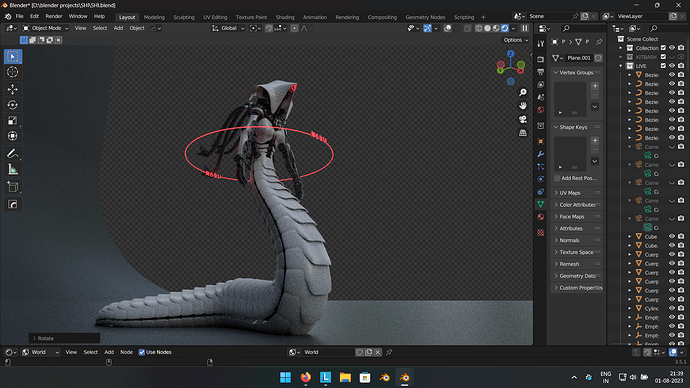The width and height of the screenshot is (690, 388).
Task: Open the Material properties tab
Action: 540,217
